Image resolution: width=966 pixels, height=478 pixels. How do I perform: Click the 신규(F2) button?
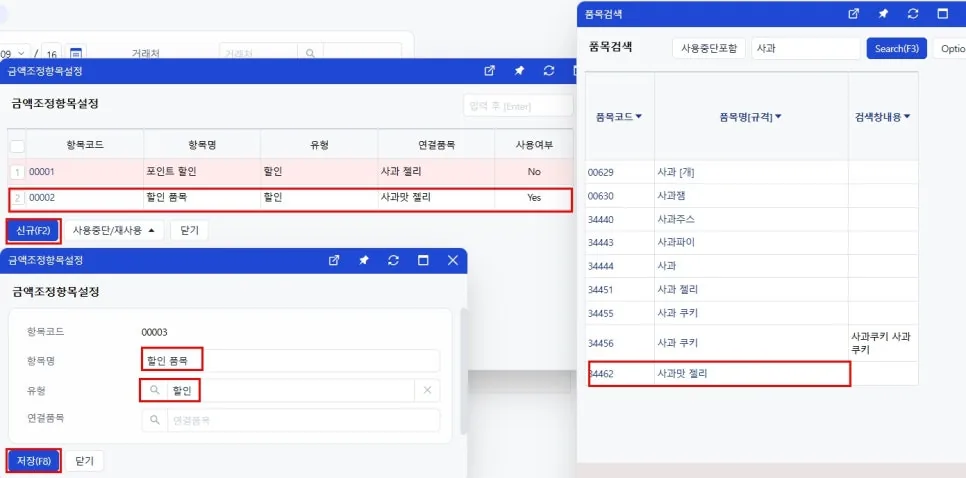pyautogui.click(x=33, y=231)
